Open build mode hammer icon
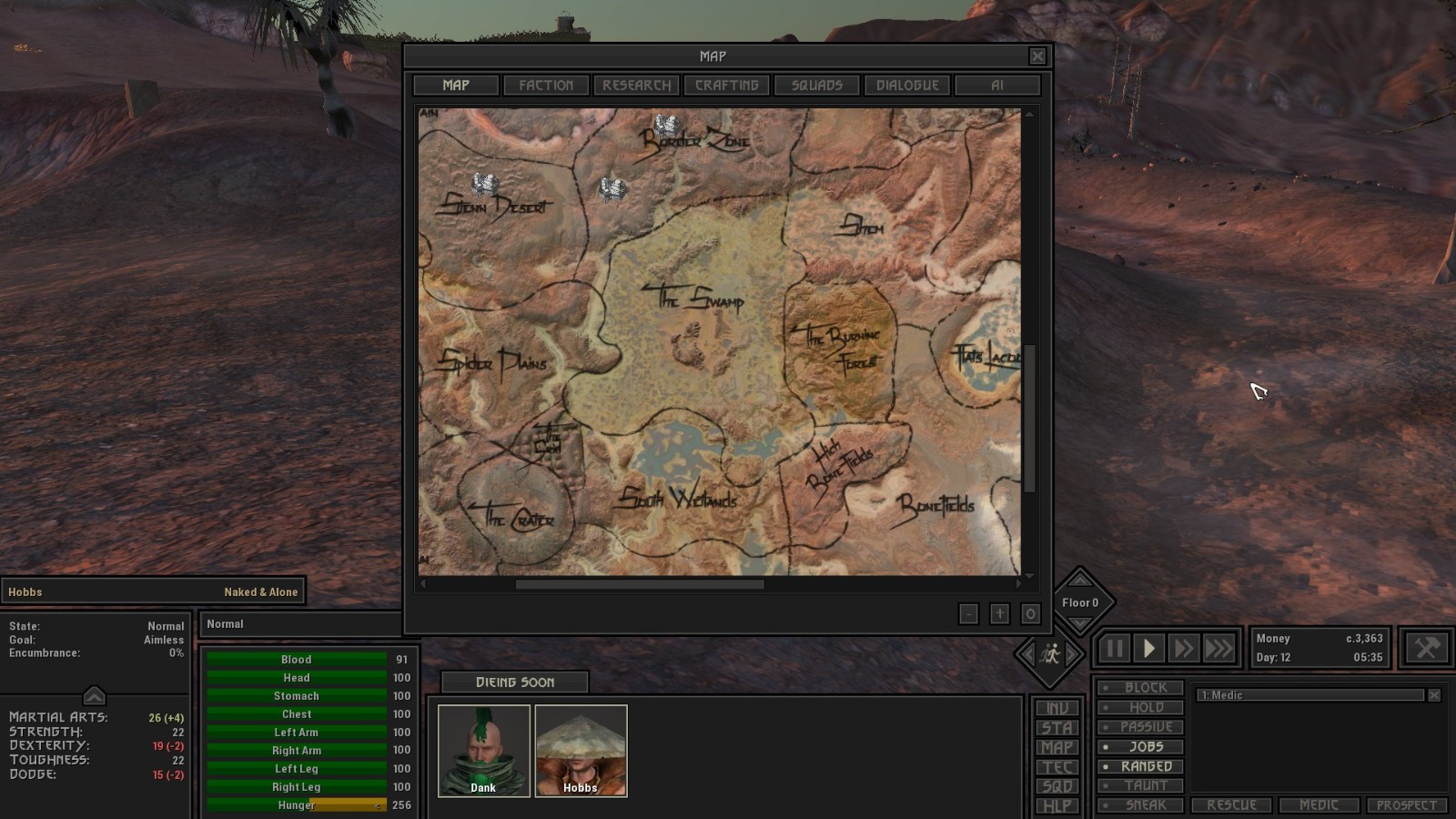Viewport: 1456px width, 819px height. pos(1426,648)
